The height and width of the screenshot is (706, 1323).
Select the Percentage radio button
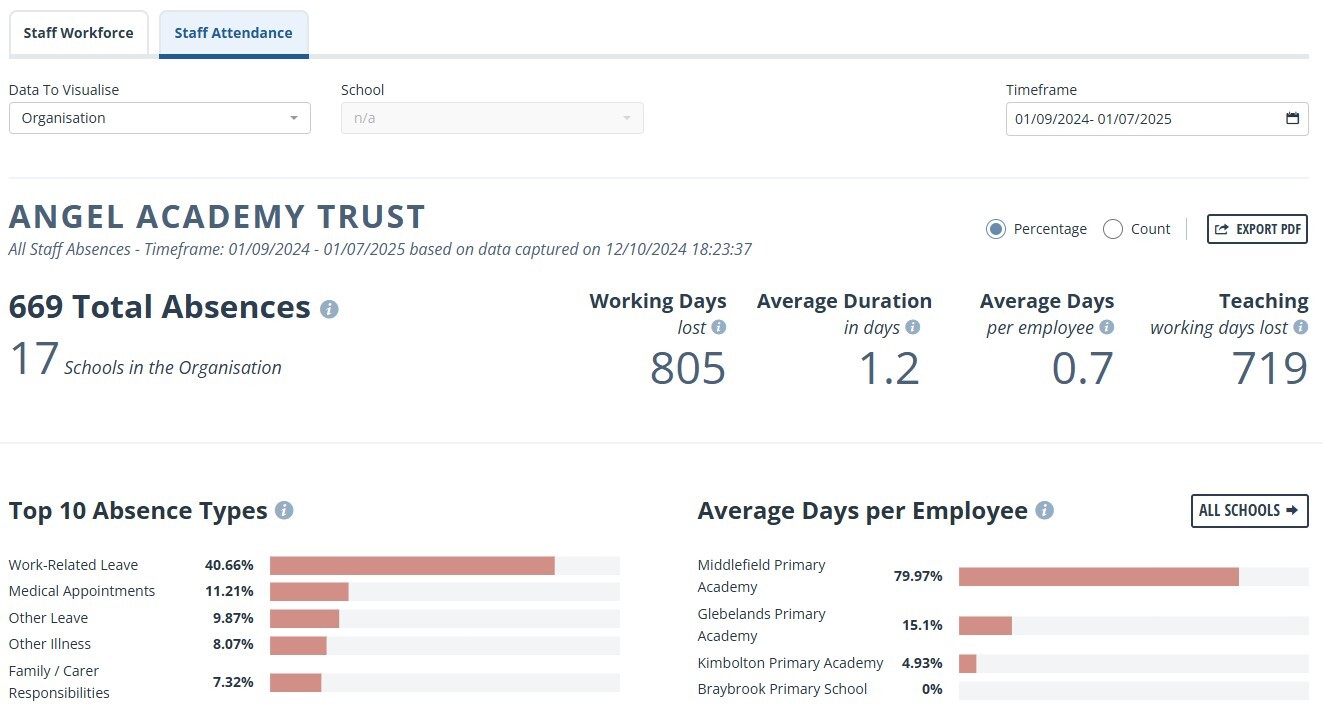coord(996,229)
